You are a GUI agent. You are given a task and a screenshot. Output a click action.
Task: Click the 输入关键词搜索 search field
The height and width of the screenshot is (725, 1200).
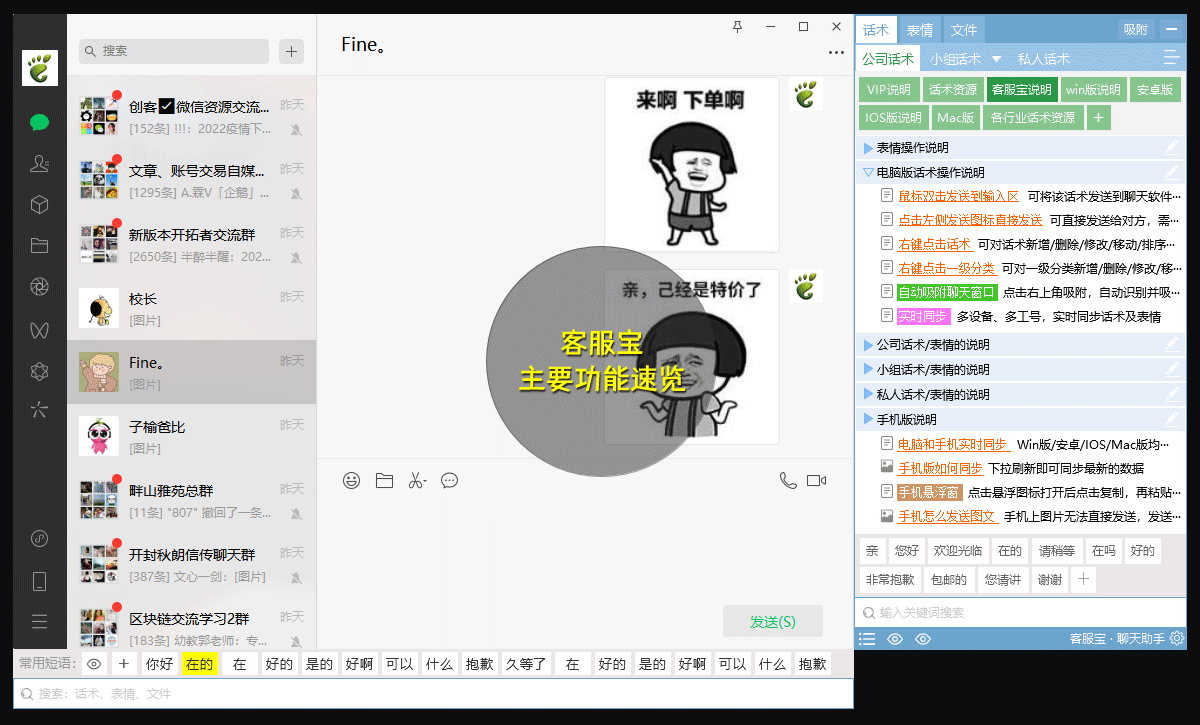[x=1000, y=613]
